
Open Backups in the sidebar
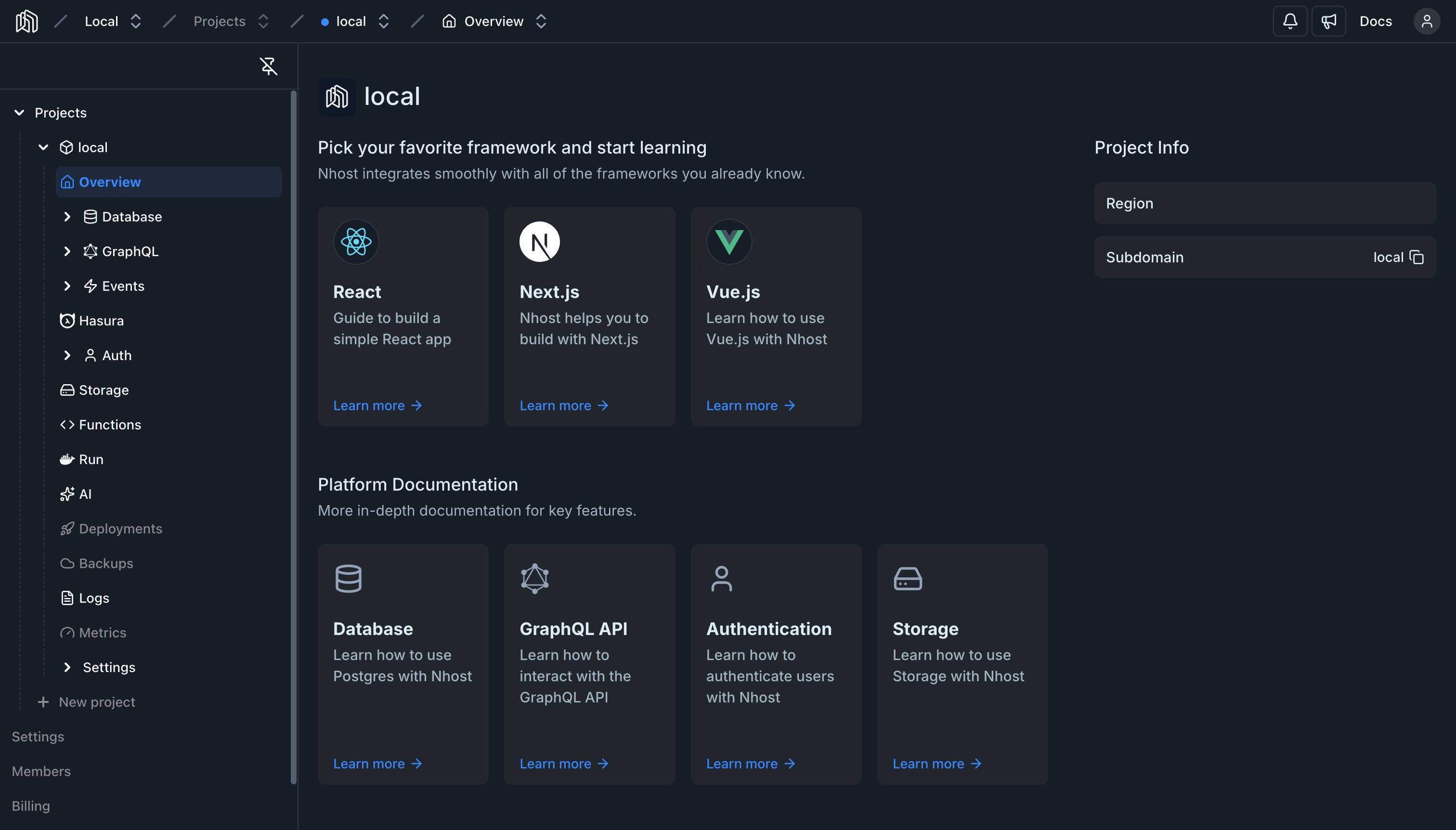169,563
